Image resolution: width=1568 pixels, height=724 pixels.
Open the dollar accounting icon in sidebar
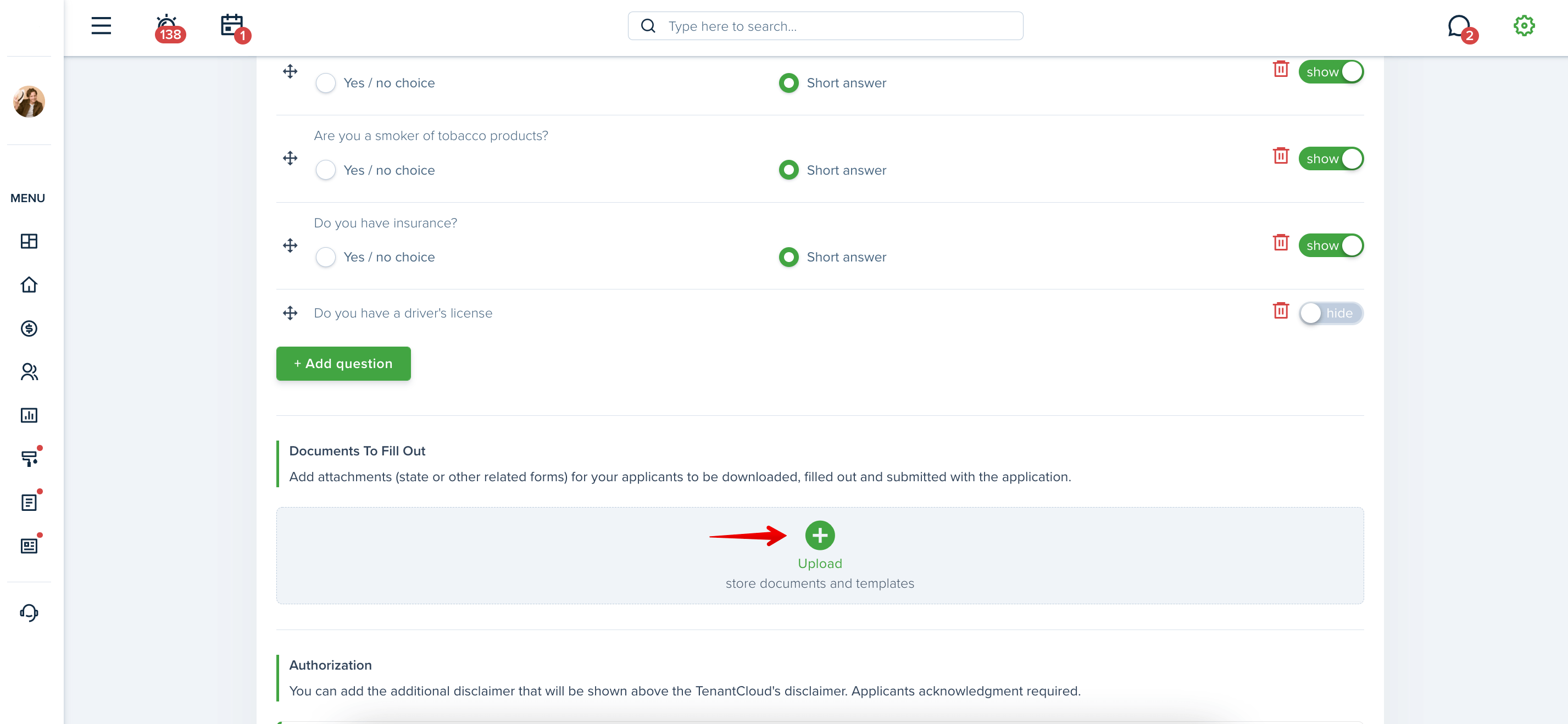tap(29, 328)
